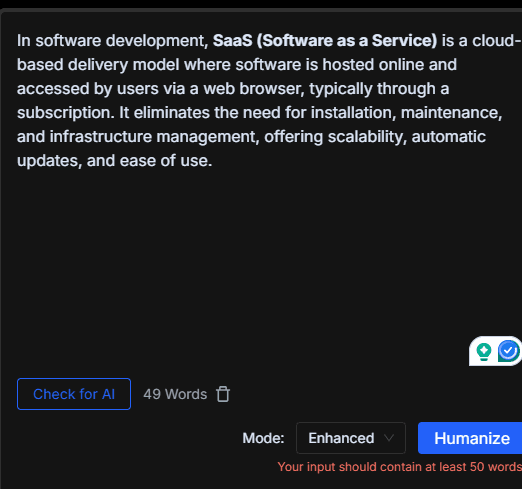Click the Mode: label
The image size is (522, 489).
point(263,438)
